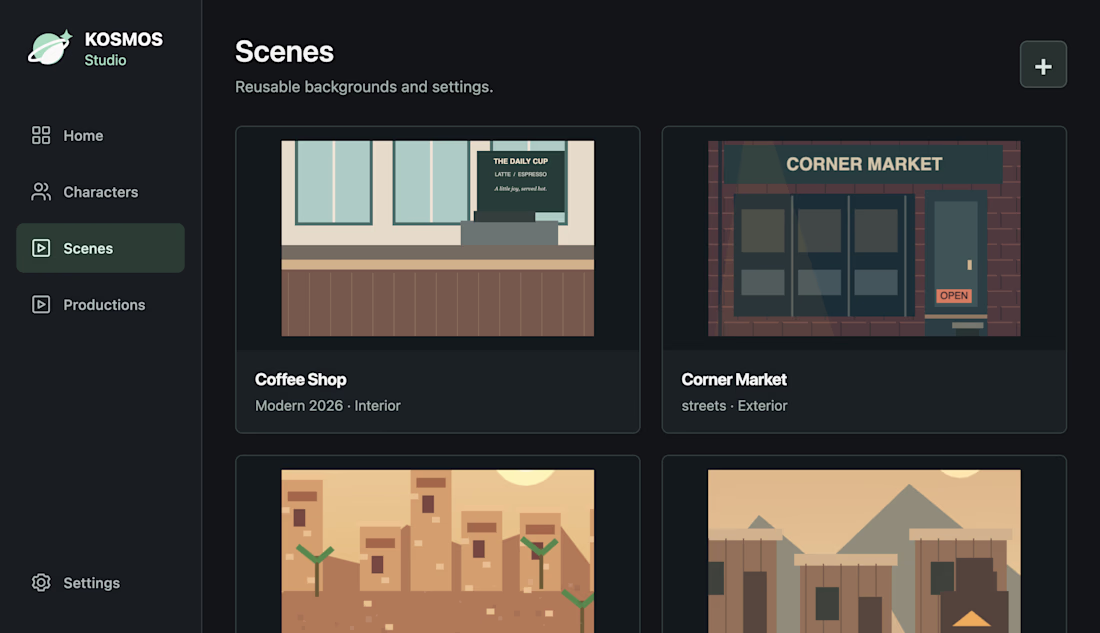This screenshot has height=633, width=1100.
Task: Open the desert adobe town scene thumbnail
Action: [x=438, y=551]
